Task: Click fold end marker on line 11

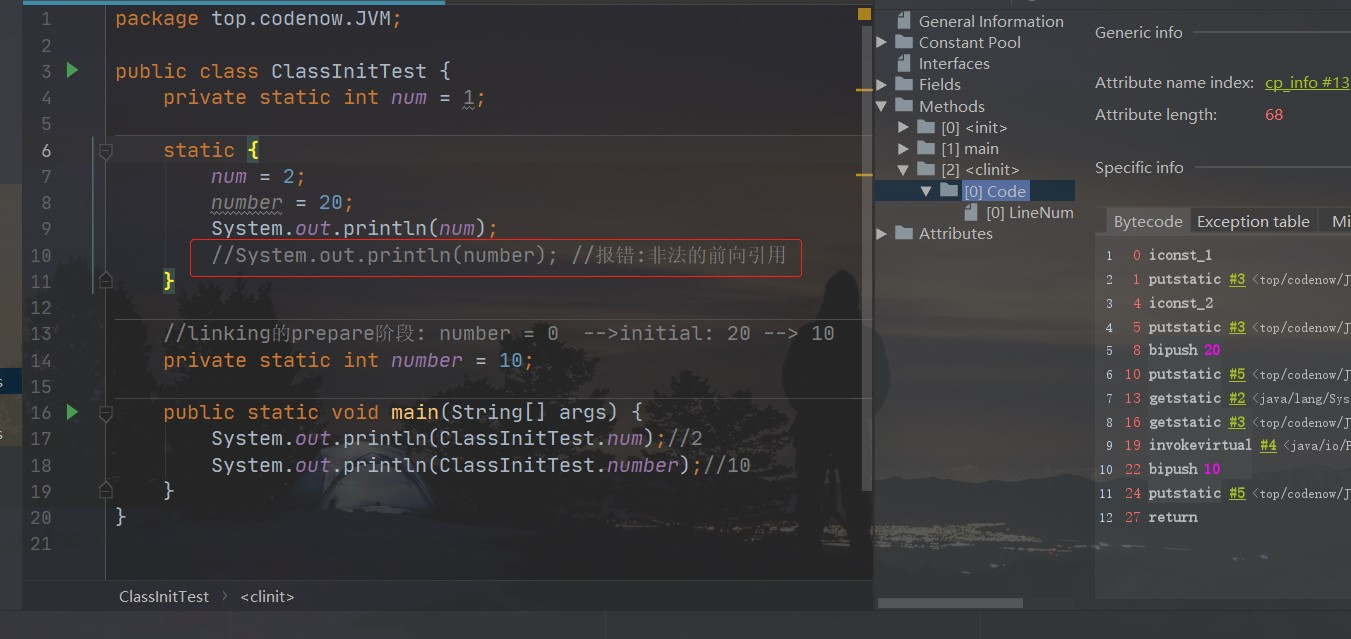Action: [105, 282]
